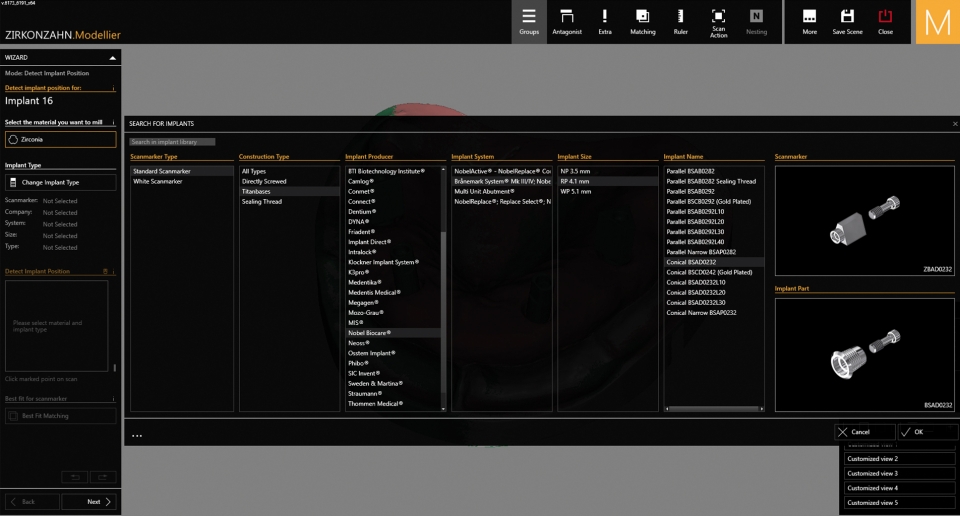Select Parallel Narrow BSAP0282
The width and height of the screenshot is (960, 516).
coord(714,252)
